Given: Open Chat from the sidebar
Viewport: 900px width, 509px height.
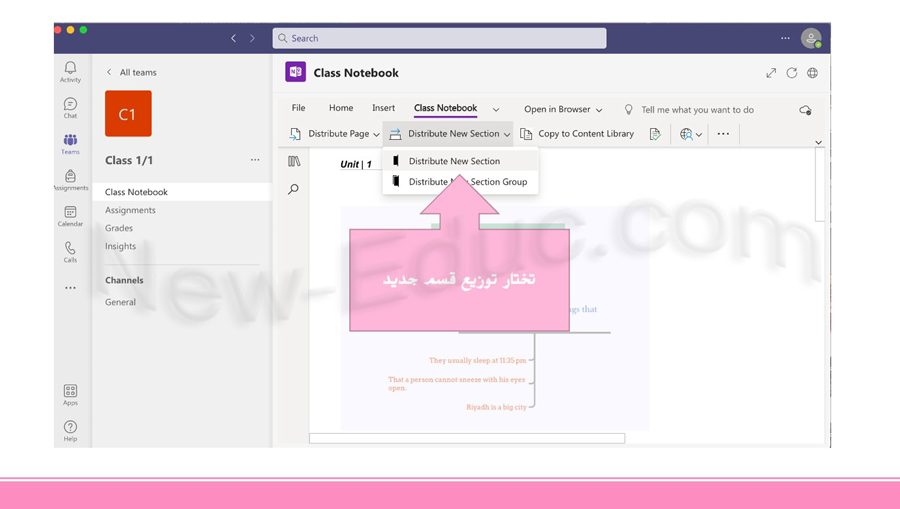Looking at the screenshot, I should (70, 108).
